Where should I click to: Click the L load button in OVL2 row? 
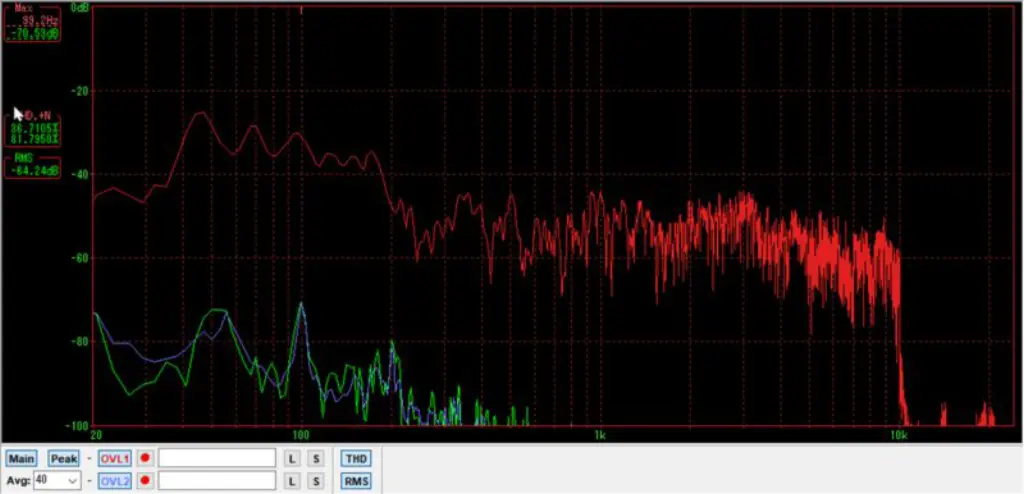(x=293, y=482)
